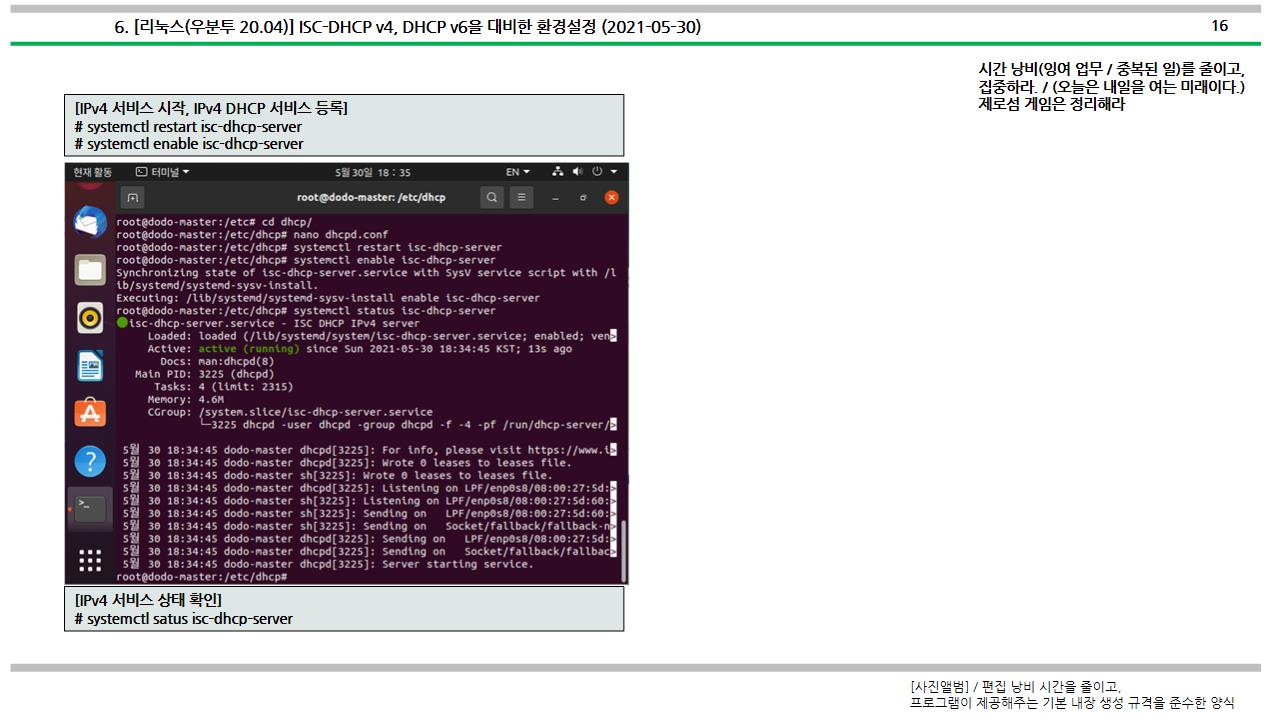This screenshot has width=1280, height=720.
Task: Click the green service status dot
Action: 122,323
